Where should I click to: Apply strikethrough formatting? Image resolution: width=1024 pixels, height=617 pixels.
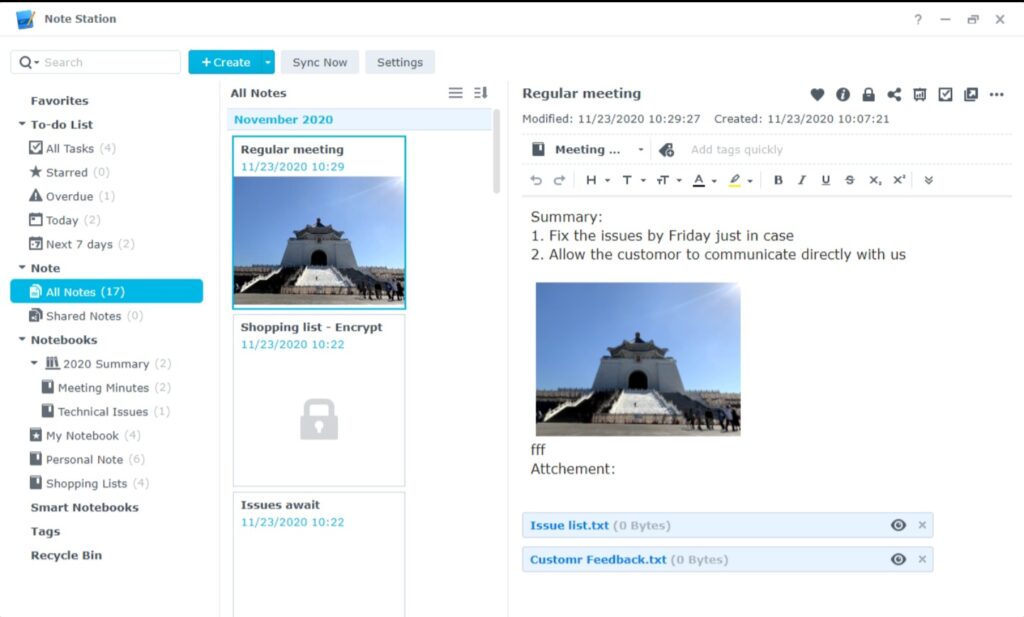point(849,180)
